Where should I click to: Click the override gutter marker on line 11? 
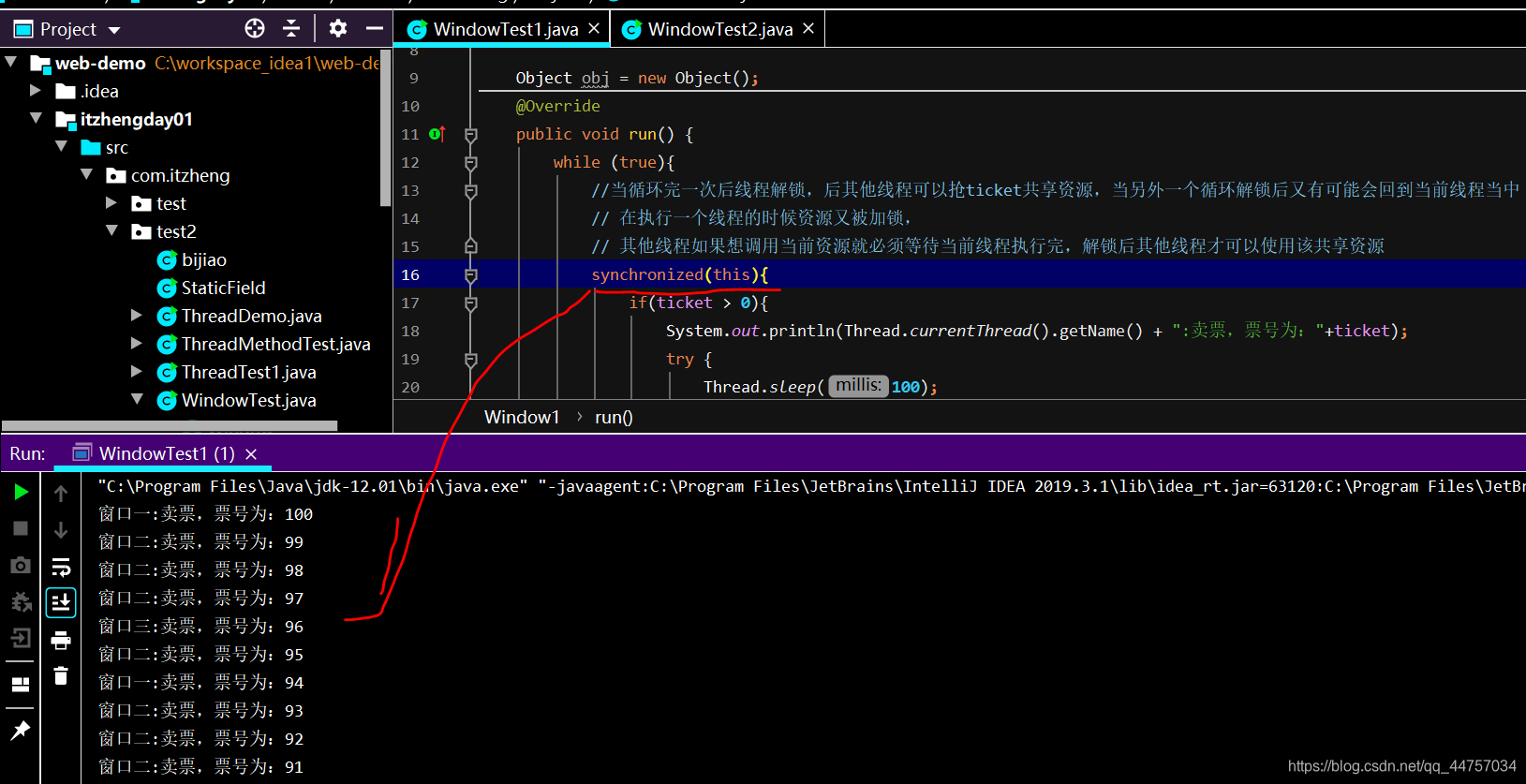(x=437, y=134)
